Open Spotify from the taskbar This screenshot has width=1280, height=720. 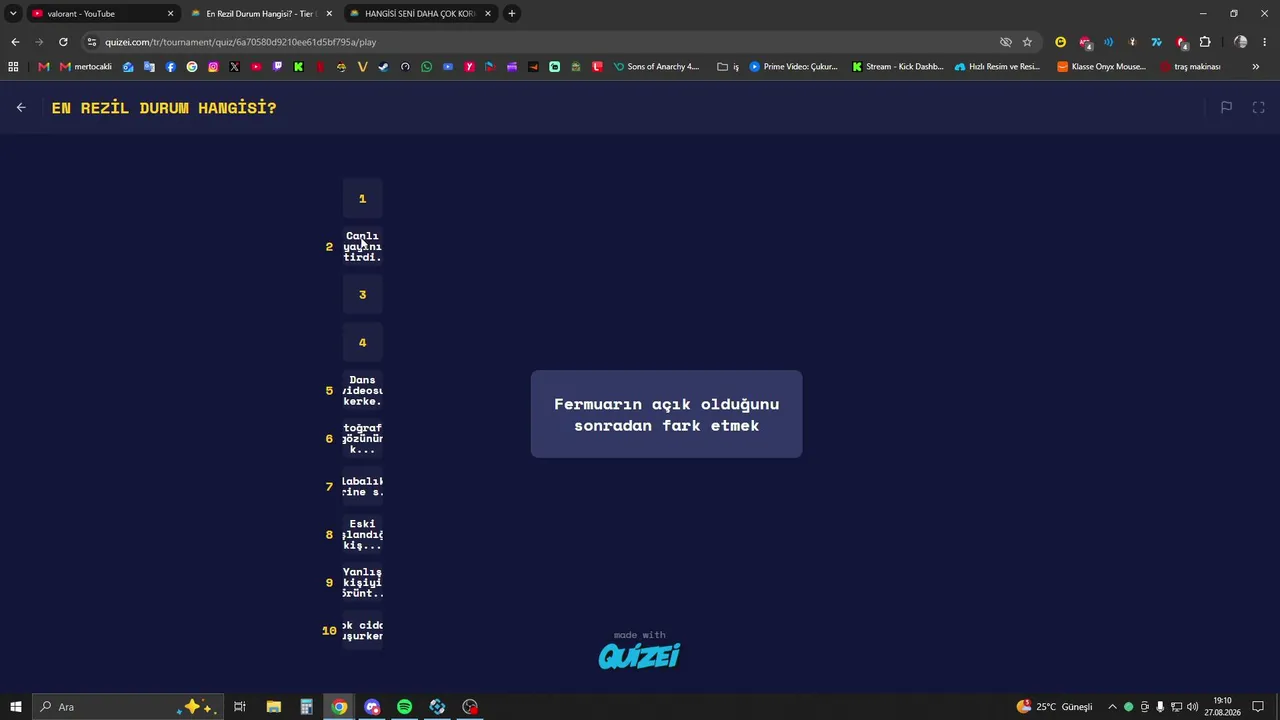tap(404, 707)
